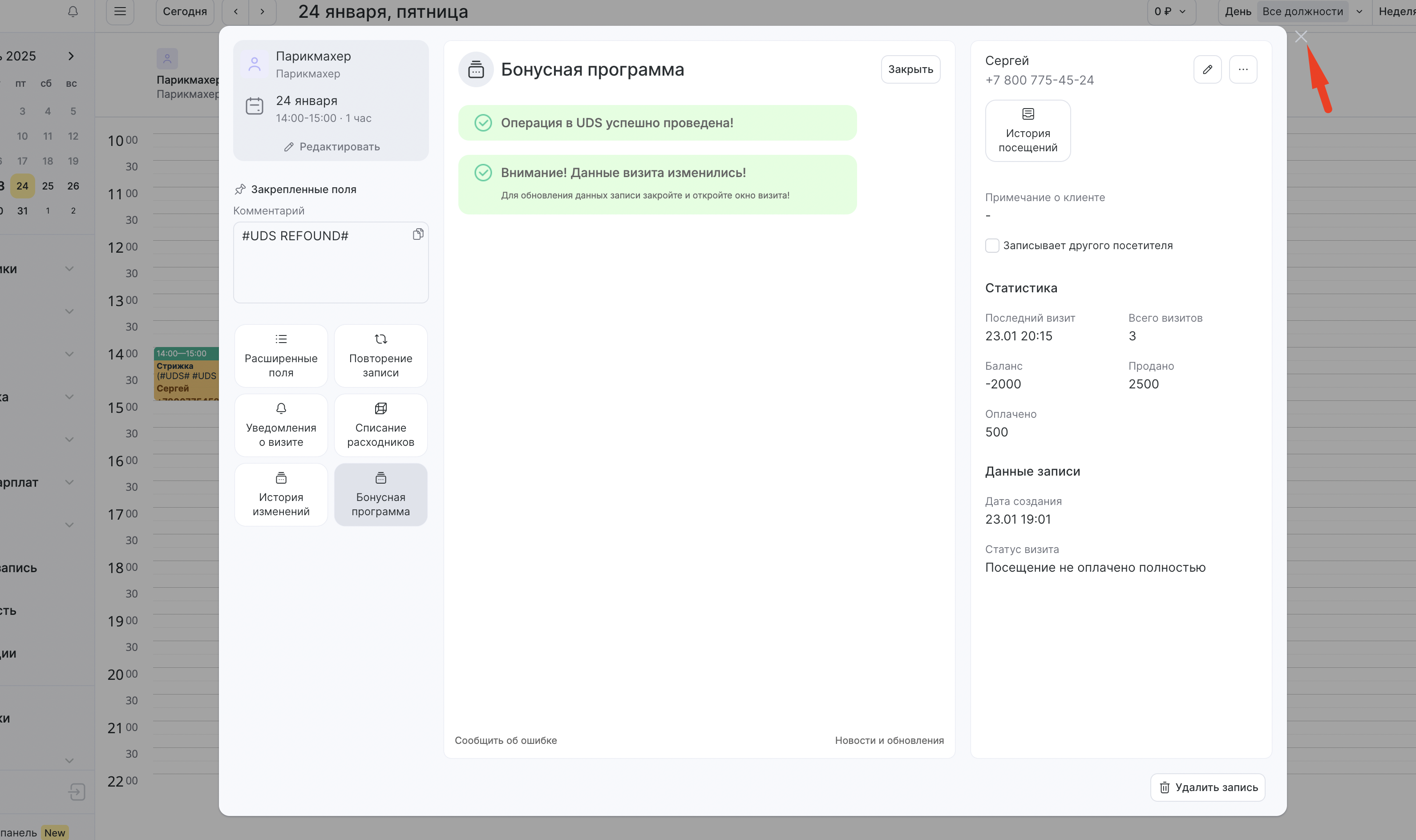The width and height of the screenshot is (1416, 840).
Task: Copy the comment text with copy icon
Action: tap(418, 234)
